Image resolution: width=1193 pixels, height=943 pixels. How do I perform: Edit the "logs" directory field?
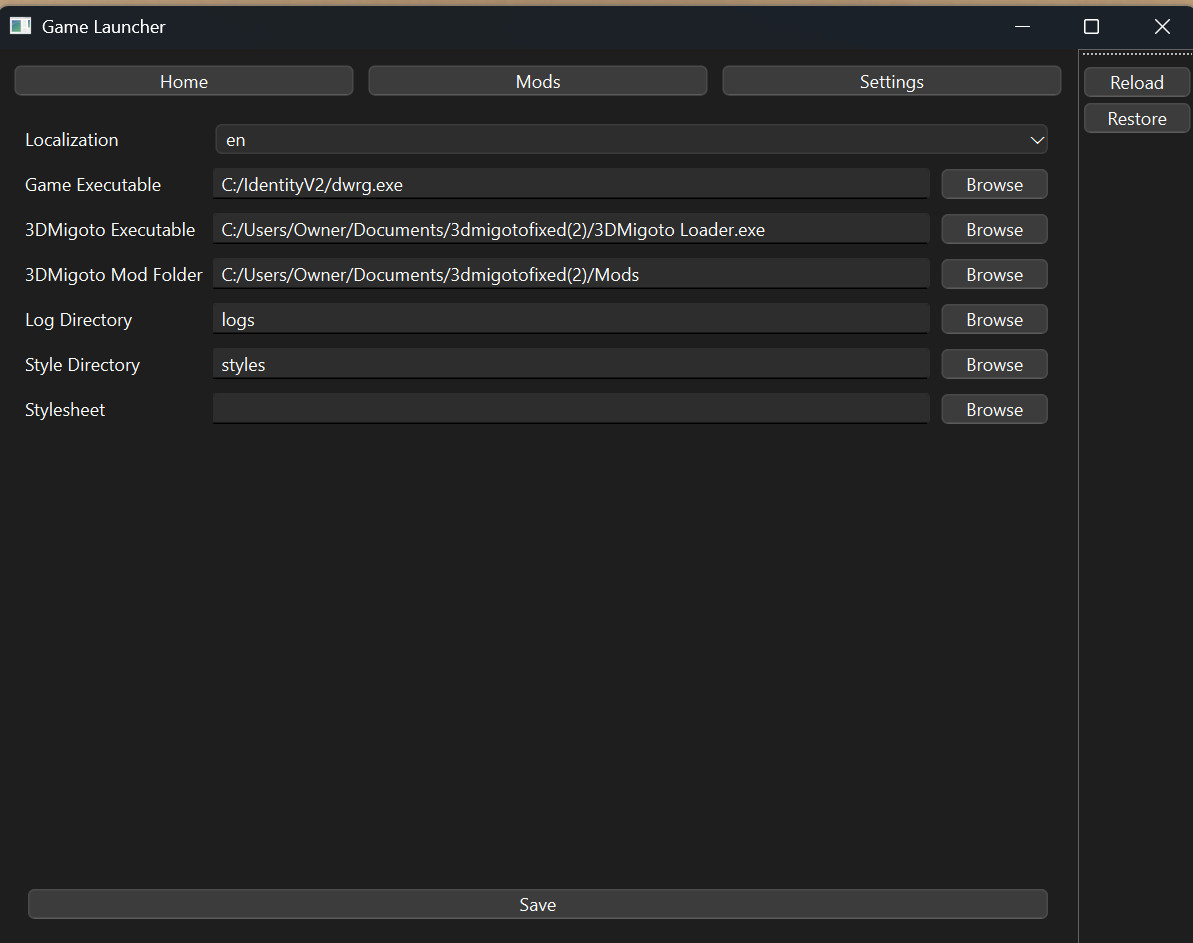570,319
